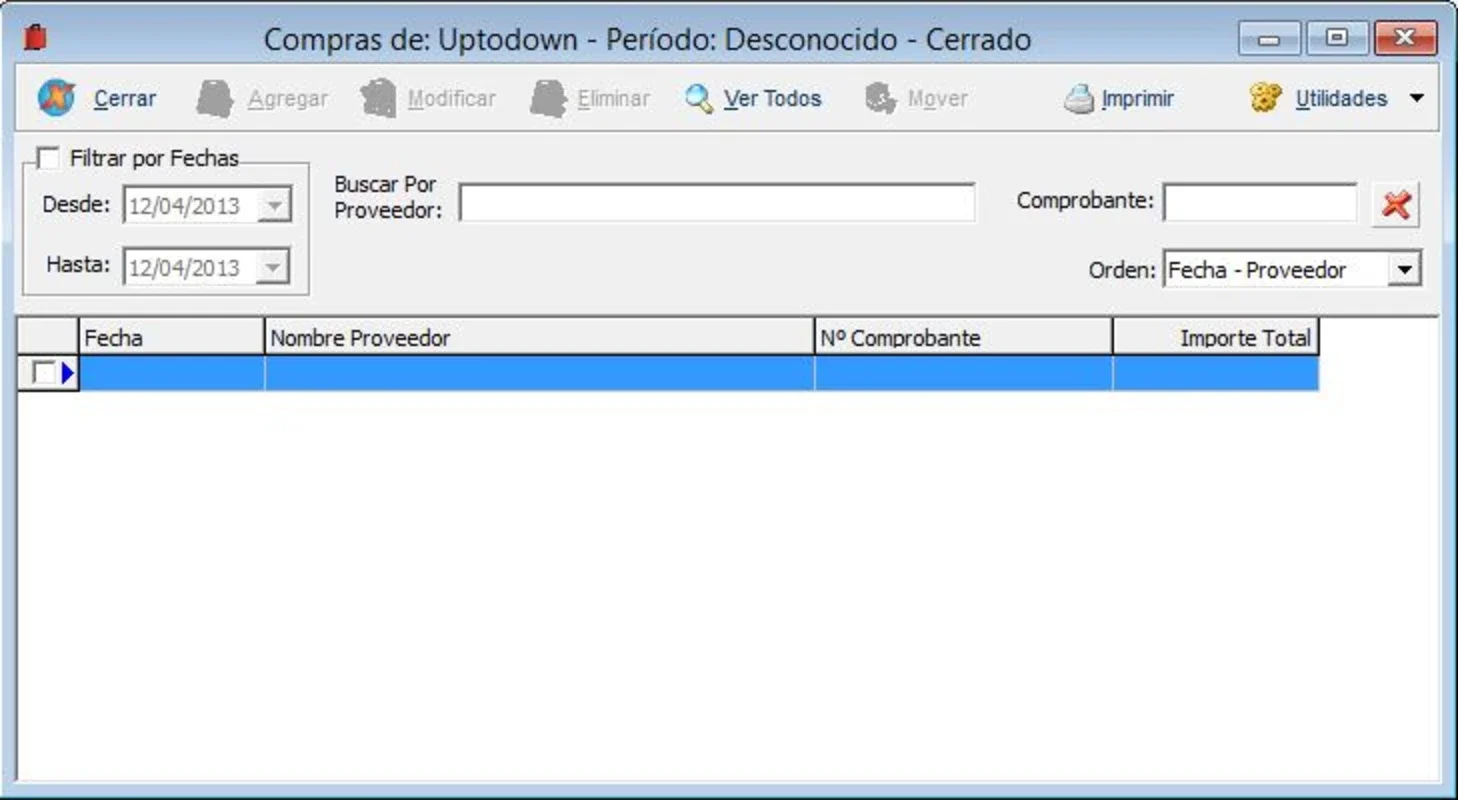
Task: Sort by the Fecha column header
Action: click(x=171, y=338)
